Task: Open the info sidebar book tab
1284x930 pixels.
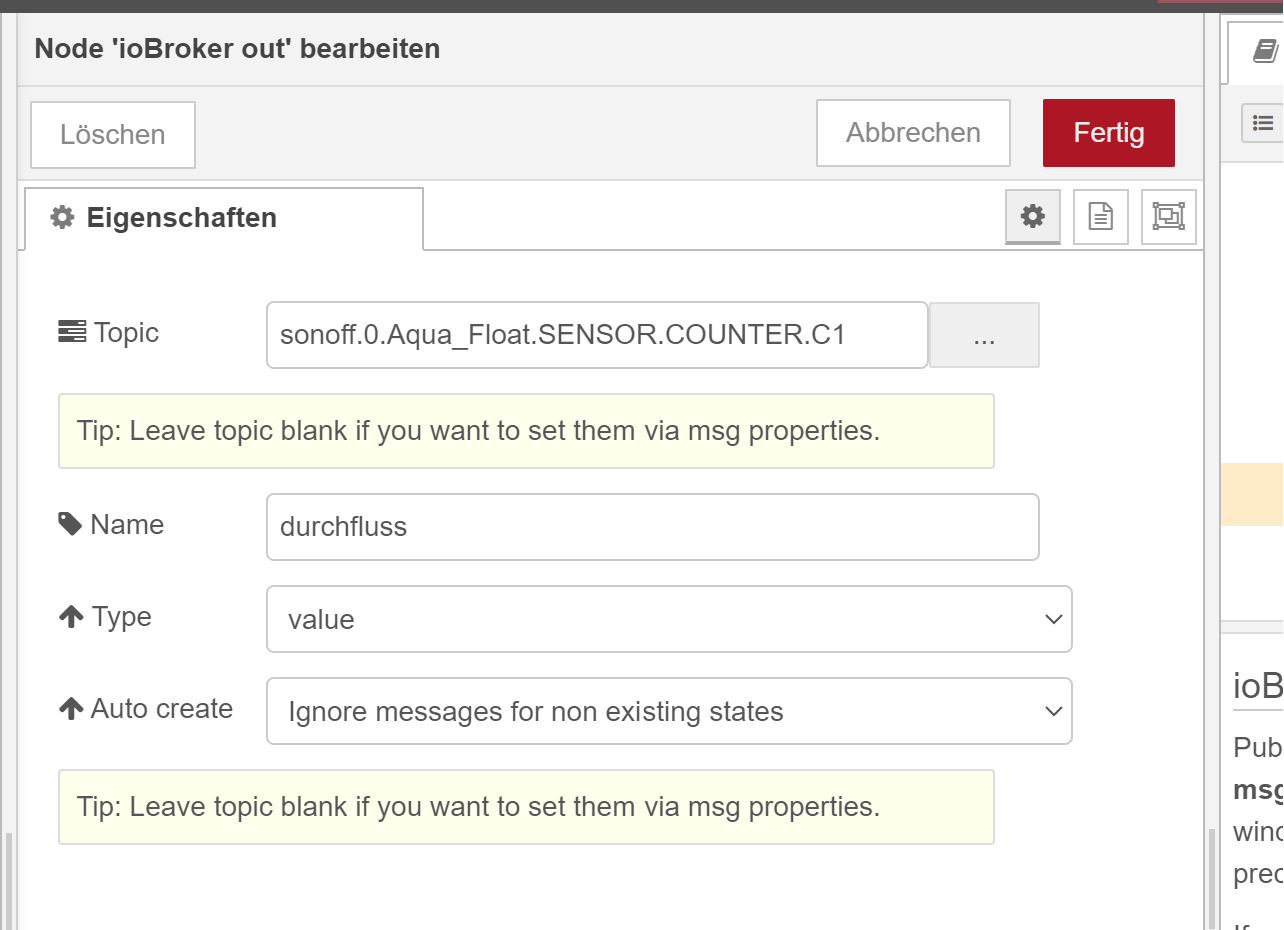Action: click(1264, 52)
